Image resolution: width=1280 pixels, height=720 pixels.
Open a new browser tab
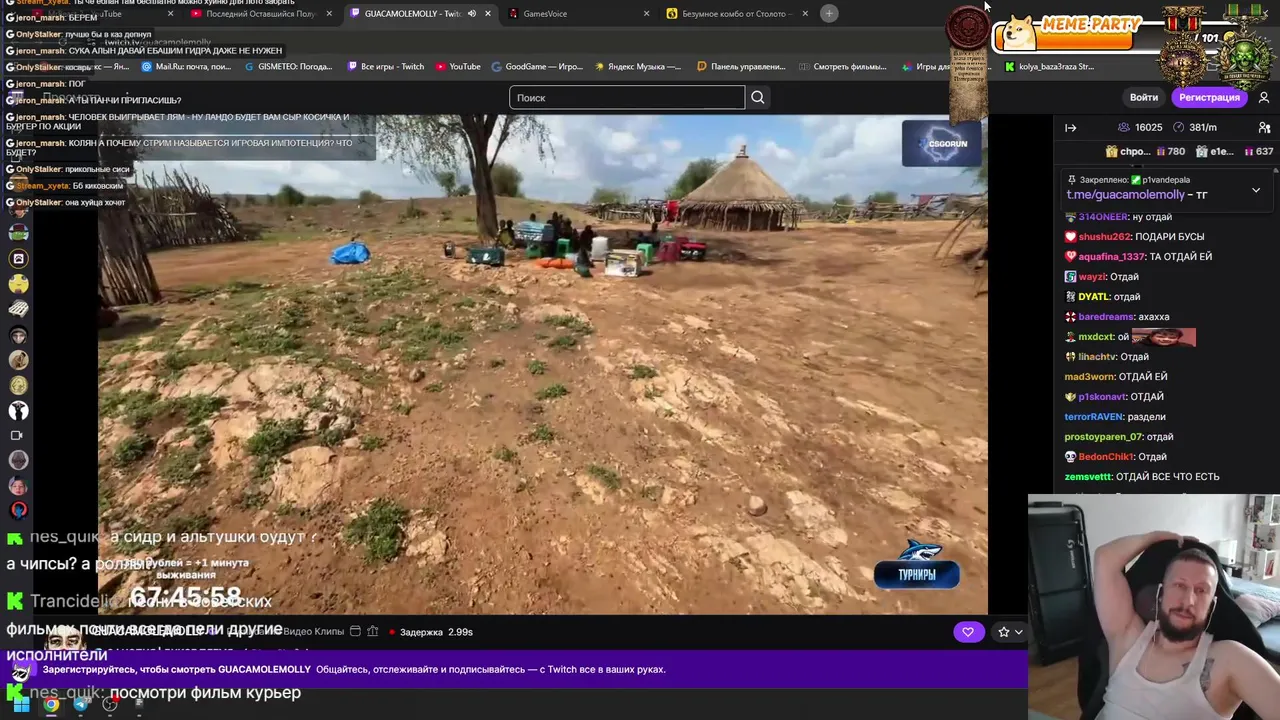828,13
